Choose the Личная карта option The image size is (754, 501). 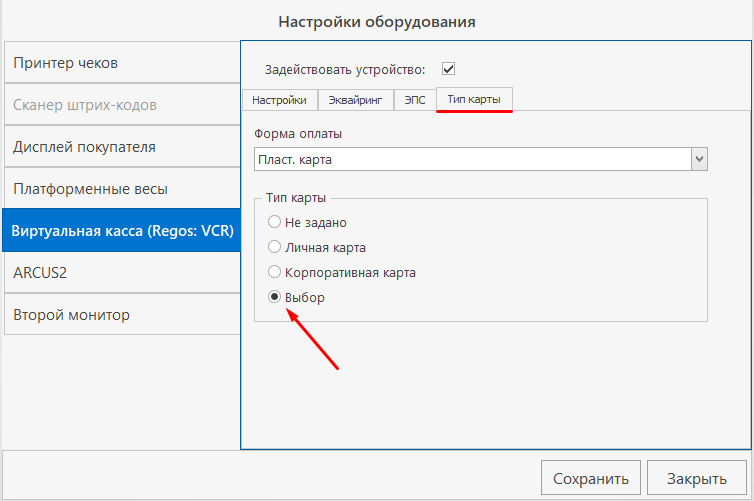(x=274, y=247)
